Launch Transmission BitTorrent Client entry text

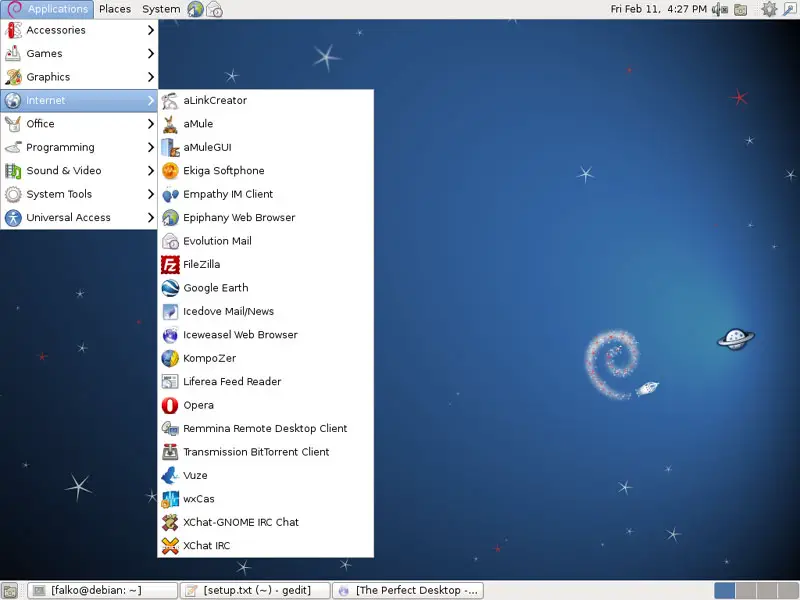tap(256, 452)
